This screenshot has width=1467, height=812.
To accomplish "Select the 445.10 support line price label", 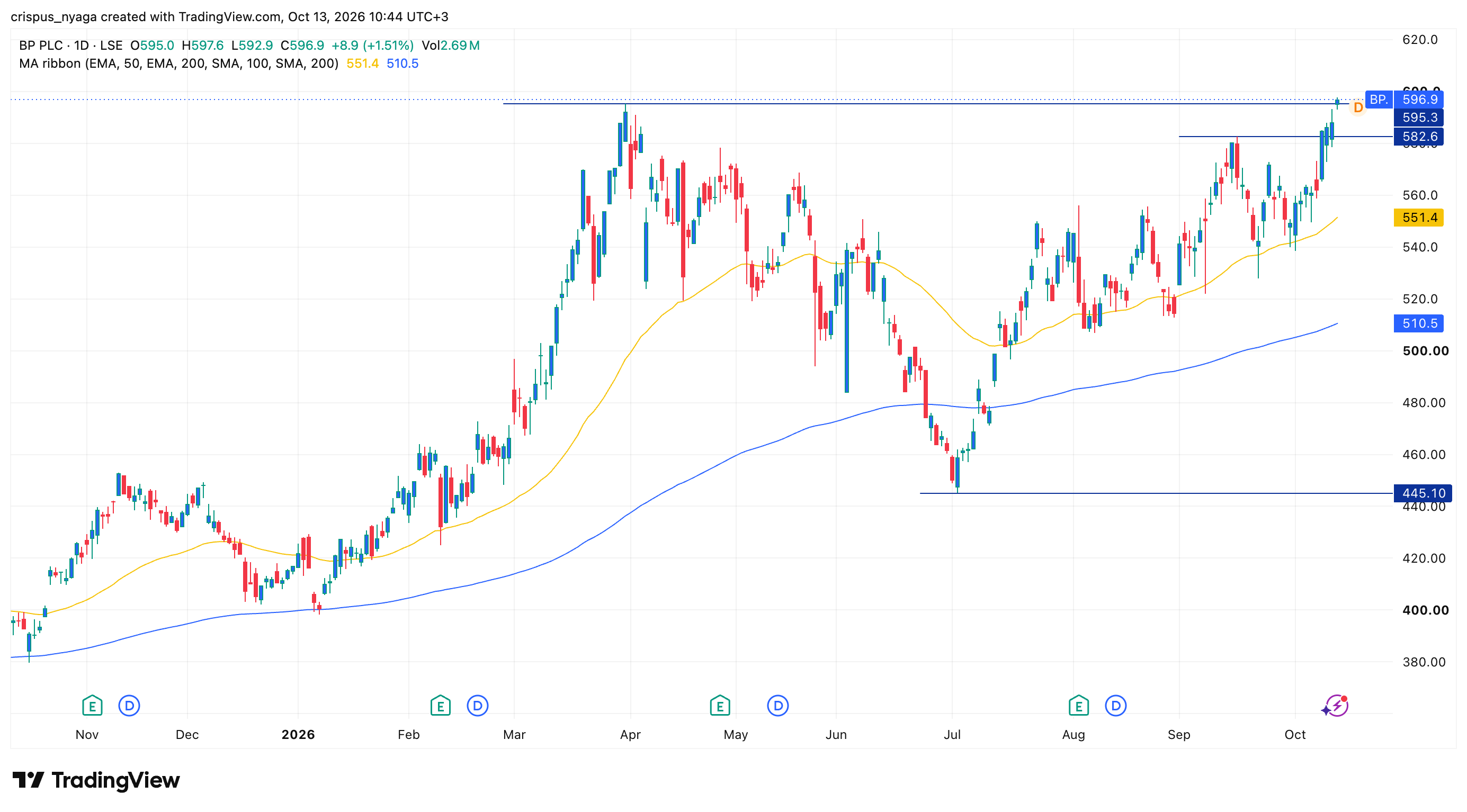I will tap(1423, 493).
